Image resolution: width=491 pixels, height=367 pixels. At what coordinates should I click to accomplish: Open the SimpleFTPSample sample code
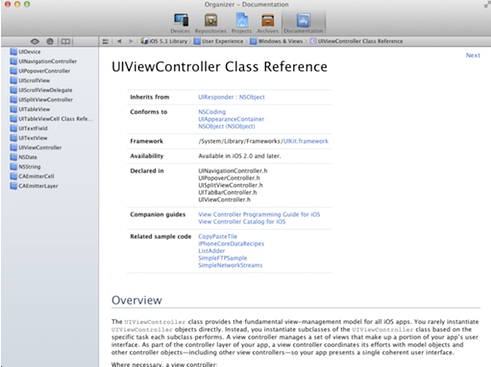click(223, 258)
